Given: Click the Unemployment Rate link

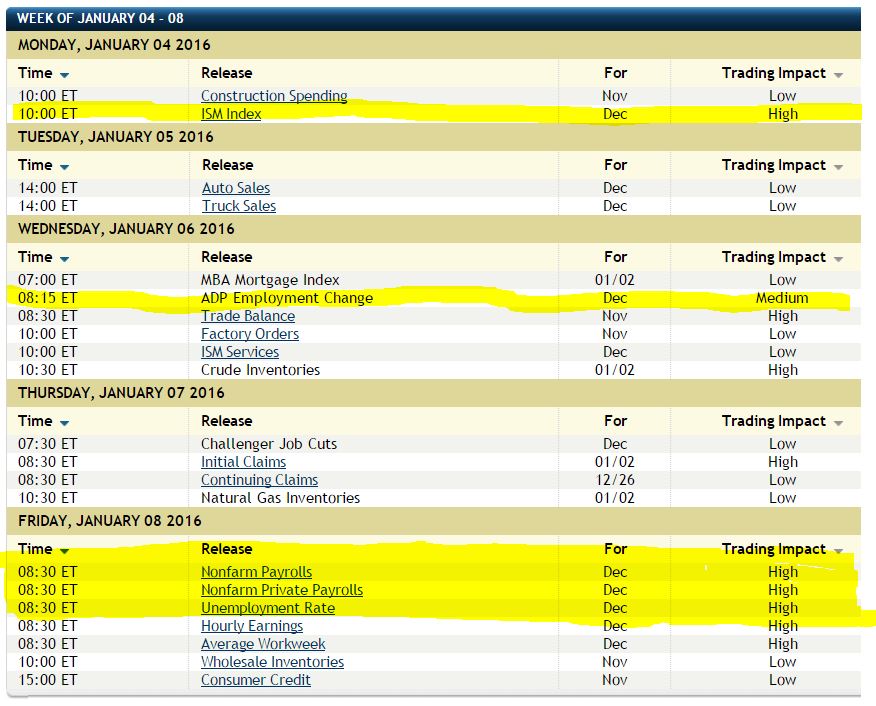Looking at the screenshot, I should pyautogui.click(x=268, y=608).
